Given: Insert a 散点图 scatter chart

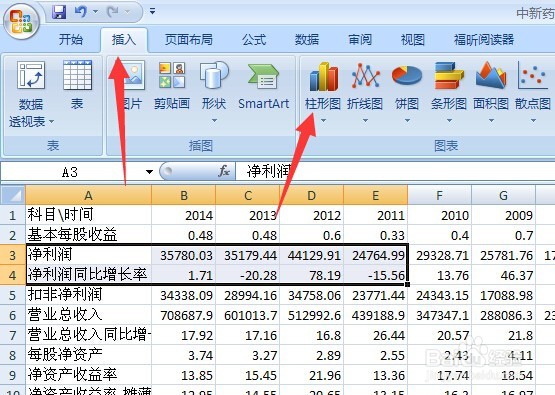Looking at the screenshot, I should 533,85.
